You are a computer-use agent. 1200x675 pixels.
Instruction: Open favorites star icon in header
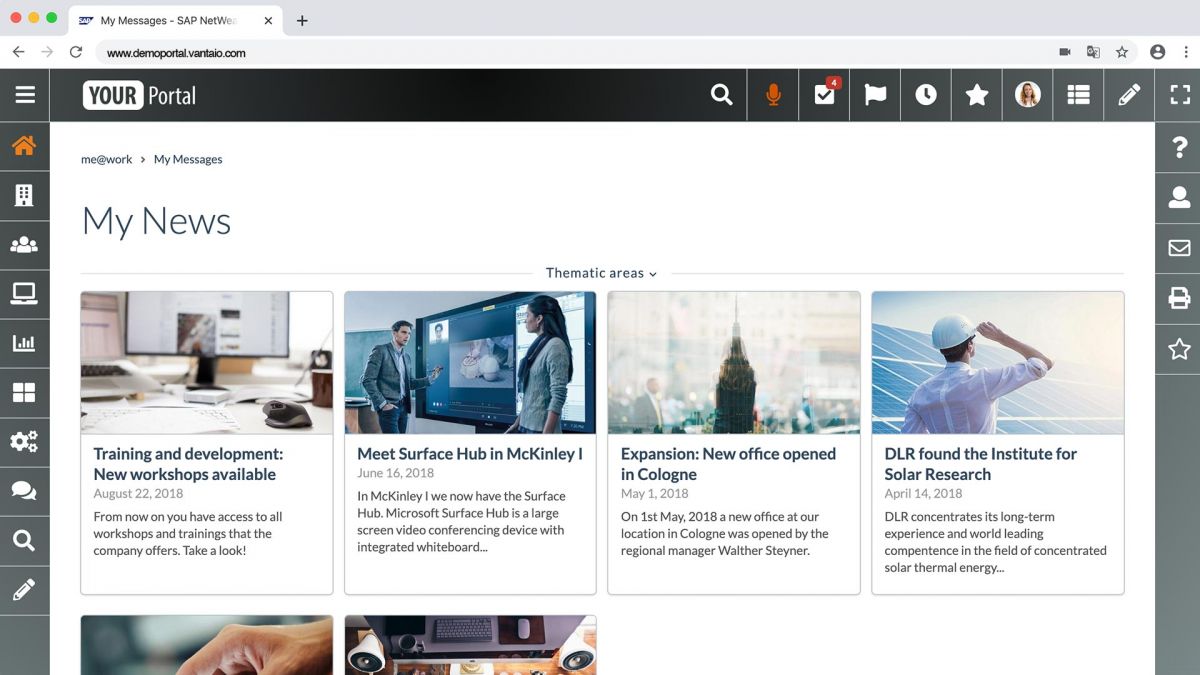point(977,95)
